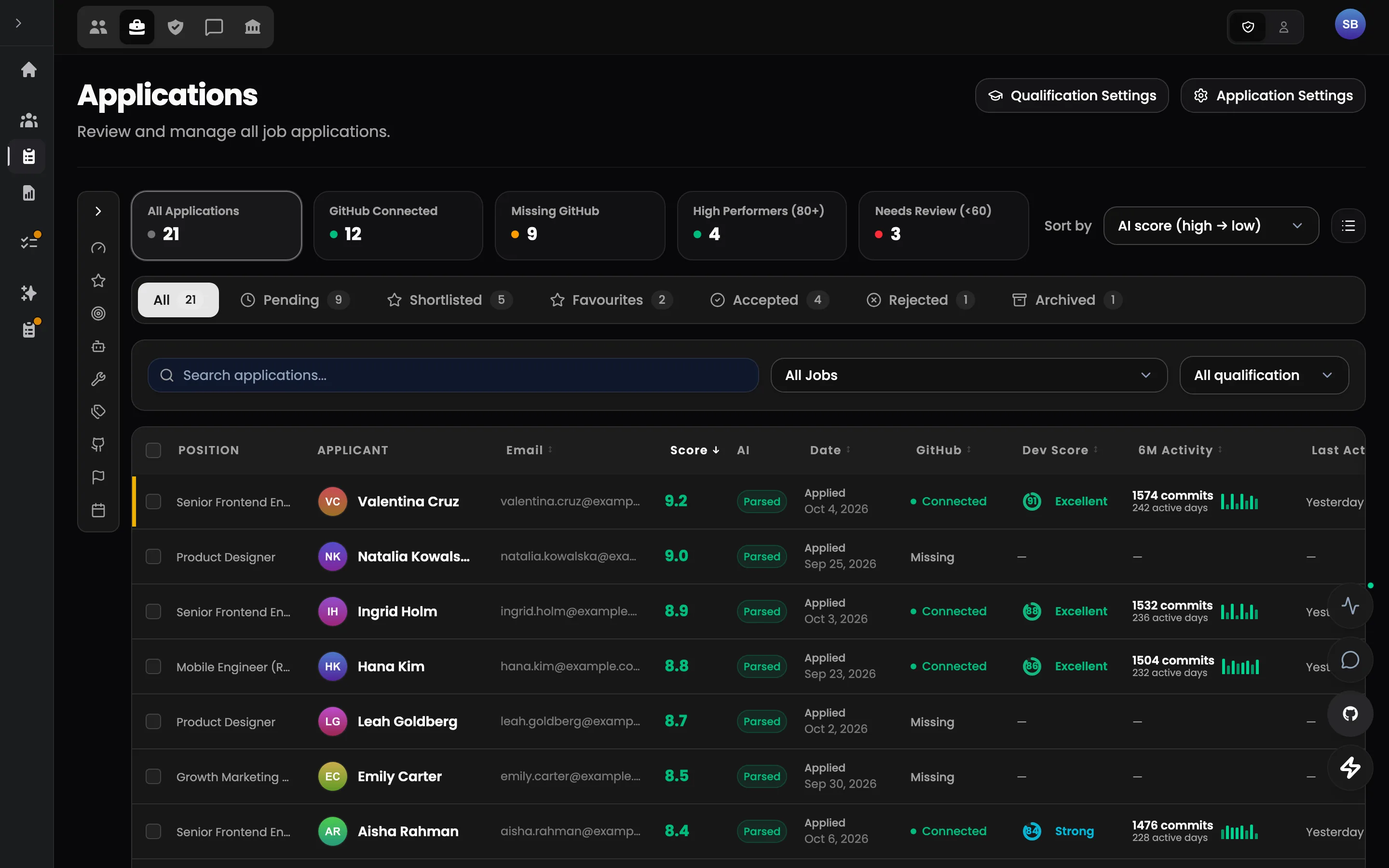This screenshot has width=1389, height=868.
Task: Open the SB user avatar
Action: coord(1350,24)
